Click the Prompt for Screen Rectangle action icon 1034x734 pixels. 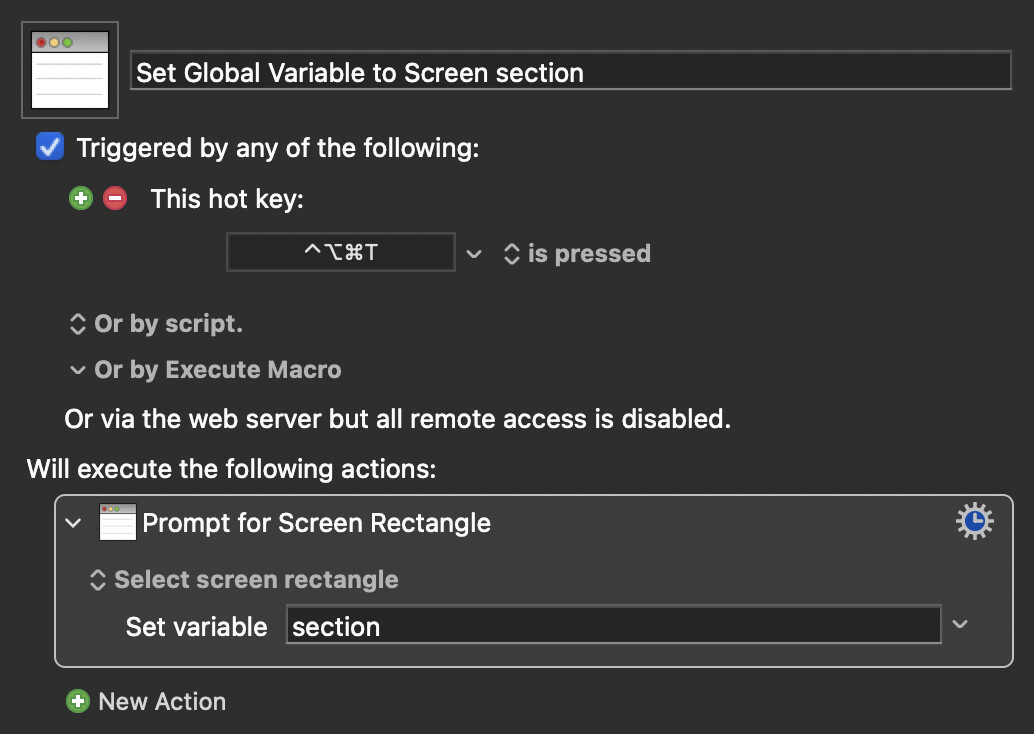point(117,522)
